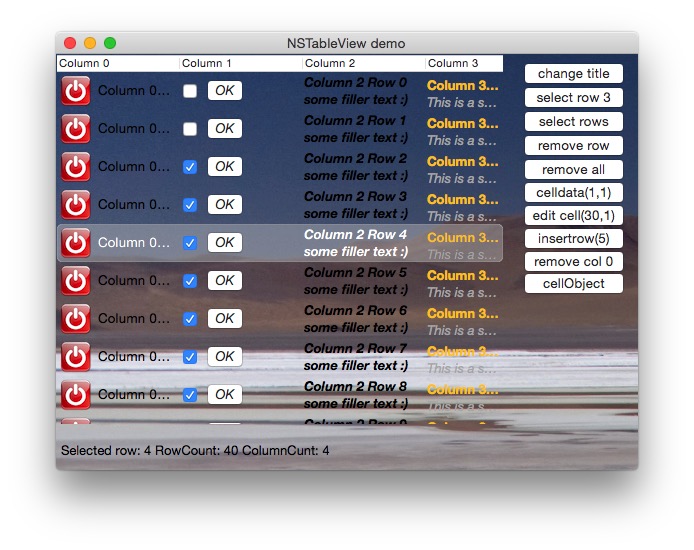Click the Column 0 table header
Screen dimensions: 694x550
(118, 63)
